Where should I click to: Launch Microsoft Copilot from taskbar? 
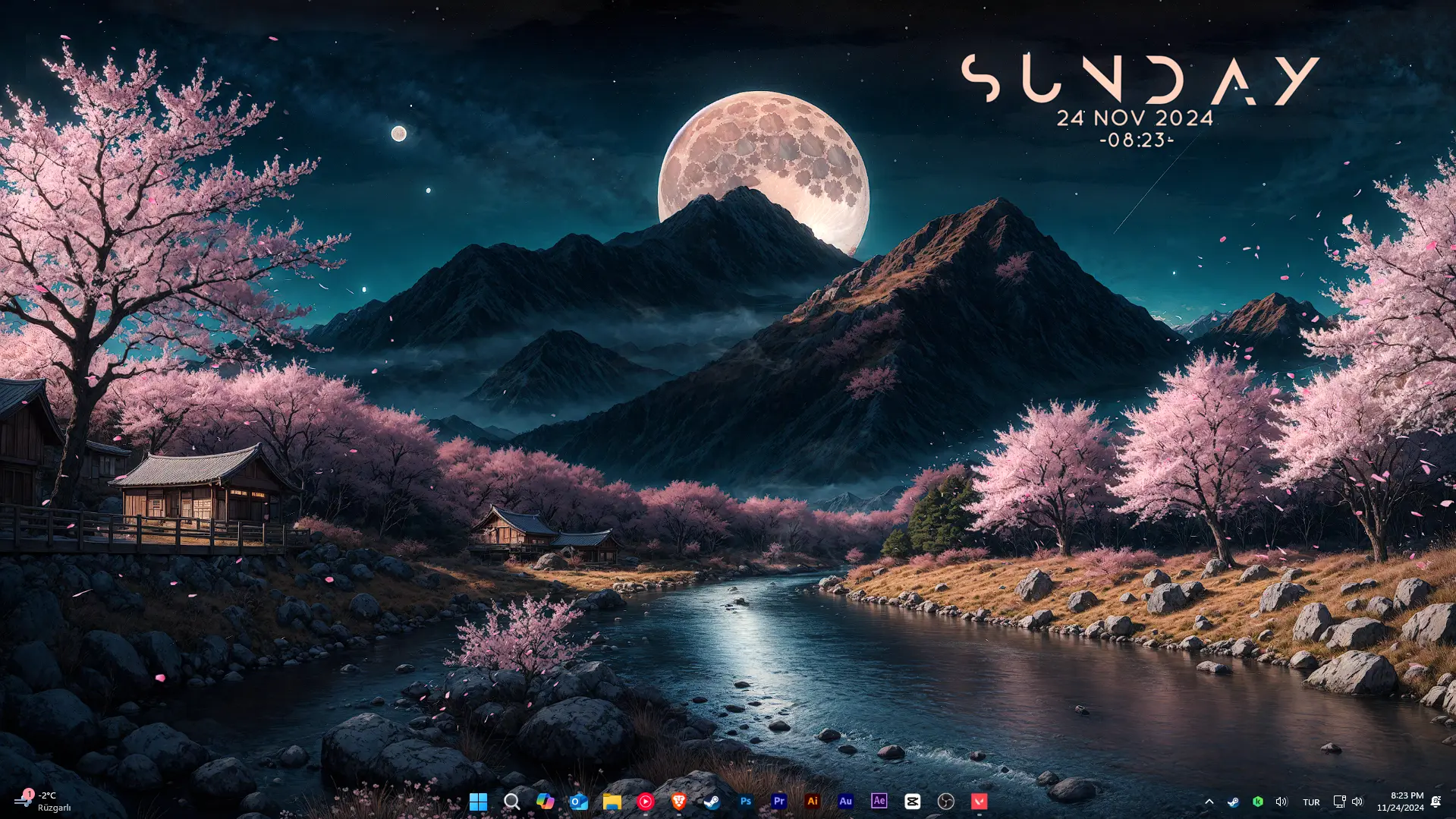545,802
